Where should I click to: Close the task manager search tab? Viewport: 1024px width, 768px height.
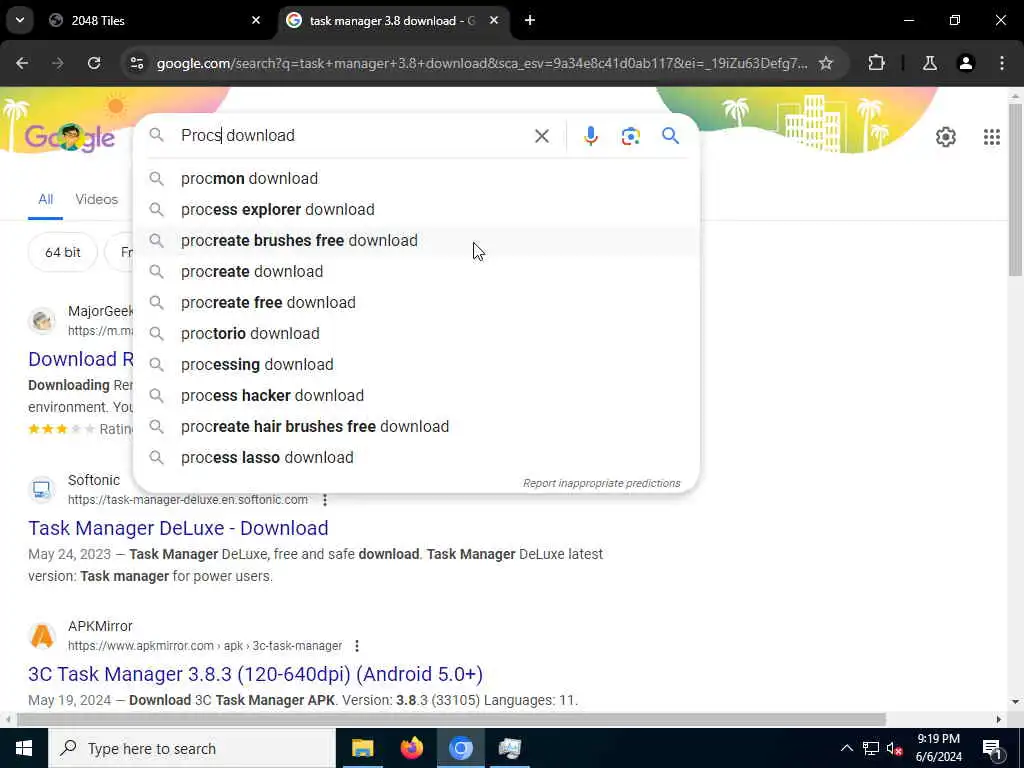coord(494,21)
